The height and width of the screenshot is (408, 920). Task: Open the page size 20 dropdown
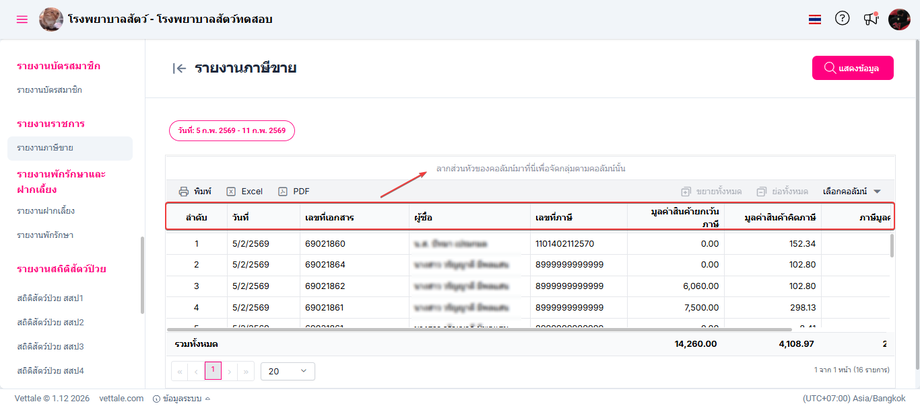[x=288, y=371]
